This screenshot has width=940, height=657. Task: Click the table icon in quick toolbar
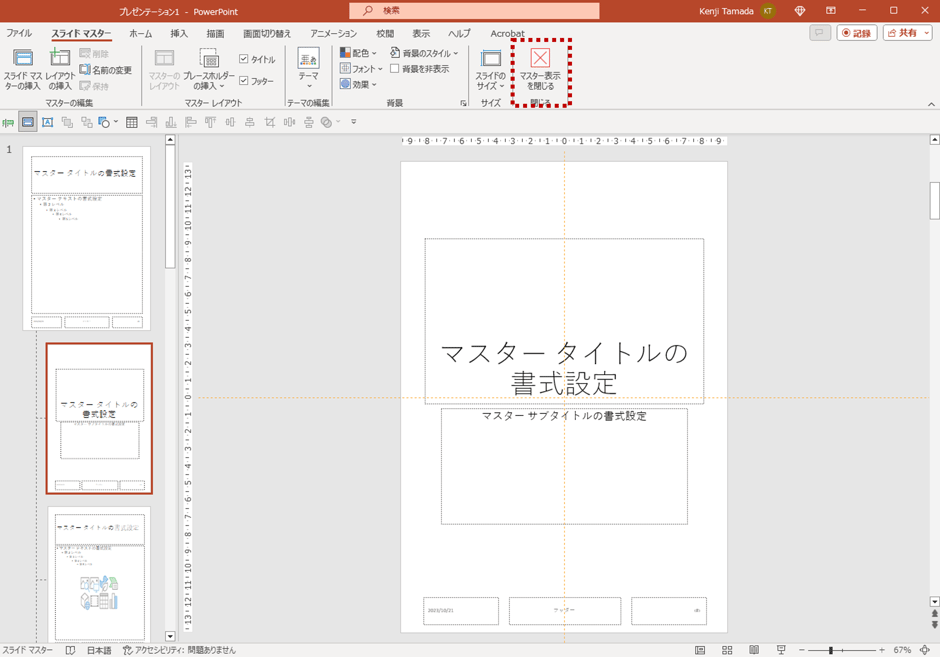pos(131,122)
